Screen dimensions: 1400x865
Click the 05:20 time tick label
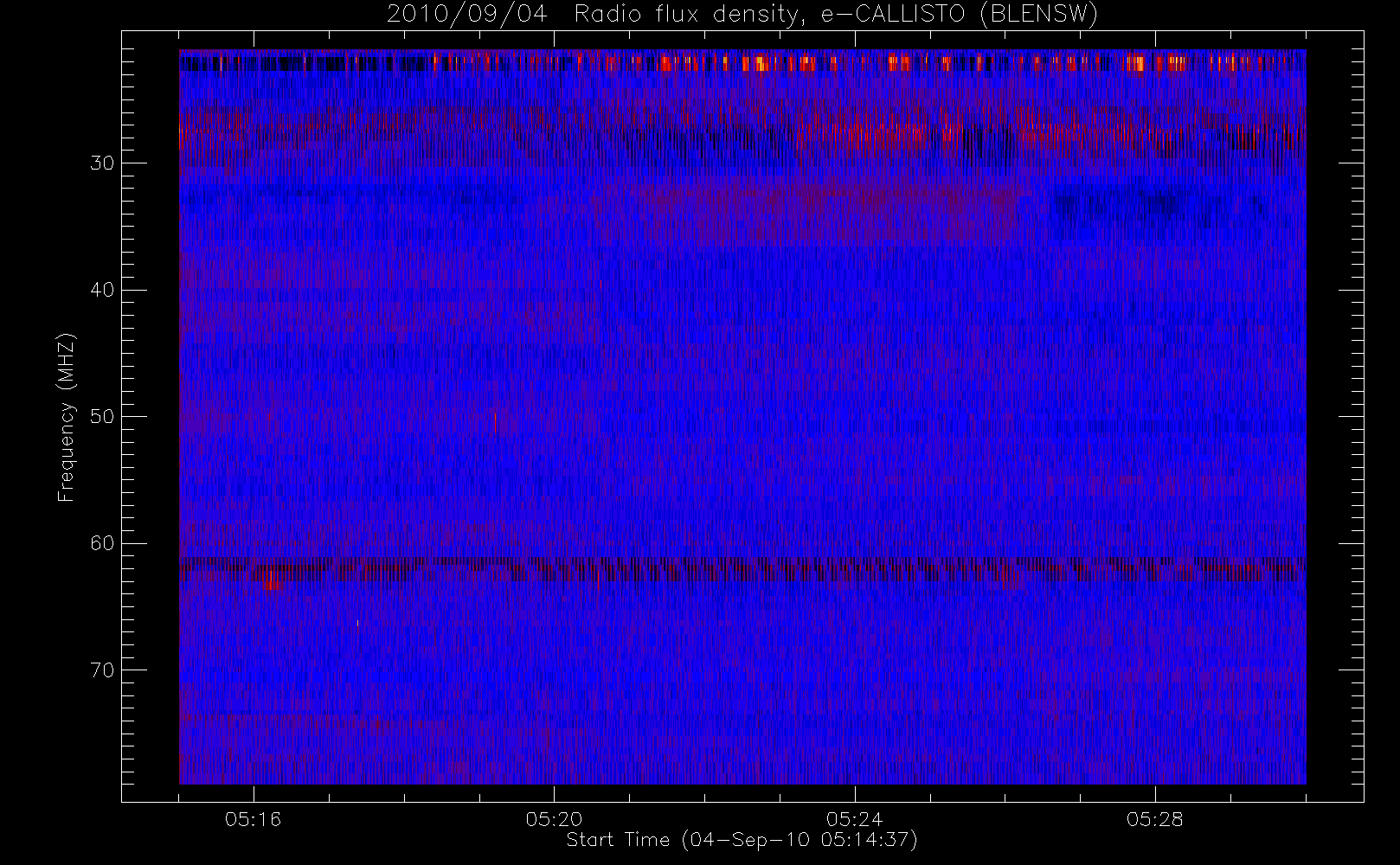point(554,819)
